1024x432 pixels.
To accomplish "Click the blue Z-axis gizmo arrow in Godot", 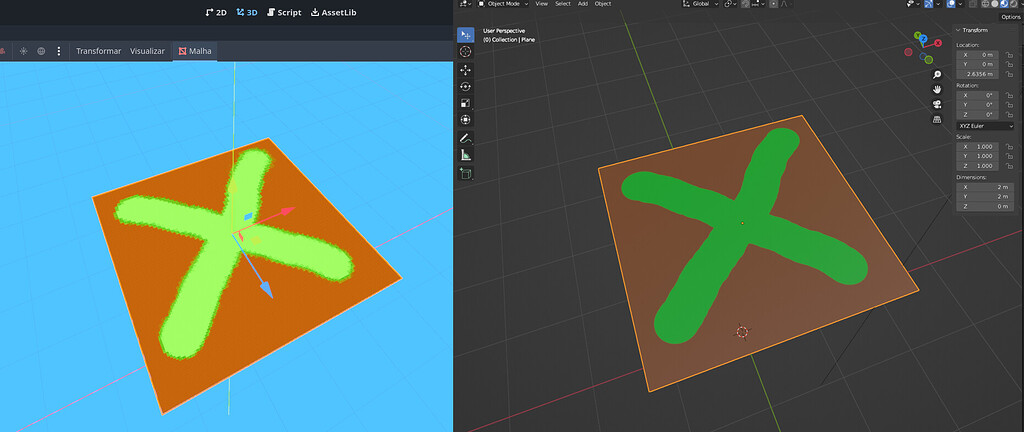I will 266,288.
